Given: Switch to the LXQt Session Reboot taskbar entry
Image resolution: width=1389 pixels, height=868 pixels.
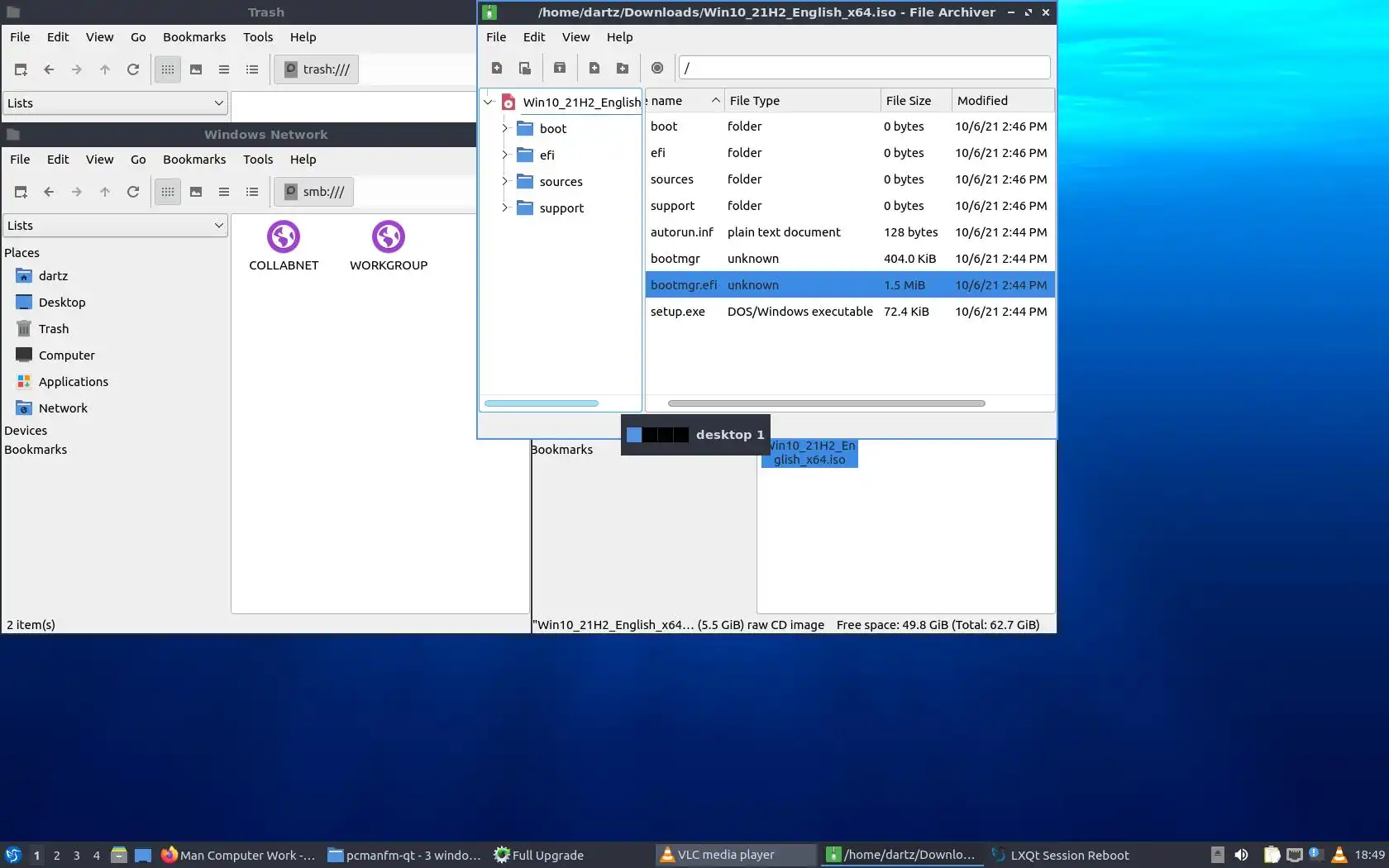Looking at the screenshot, I should pos(1061,856).
